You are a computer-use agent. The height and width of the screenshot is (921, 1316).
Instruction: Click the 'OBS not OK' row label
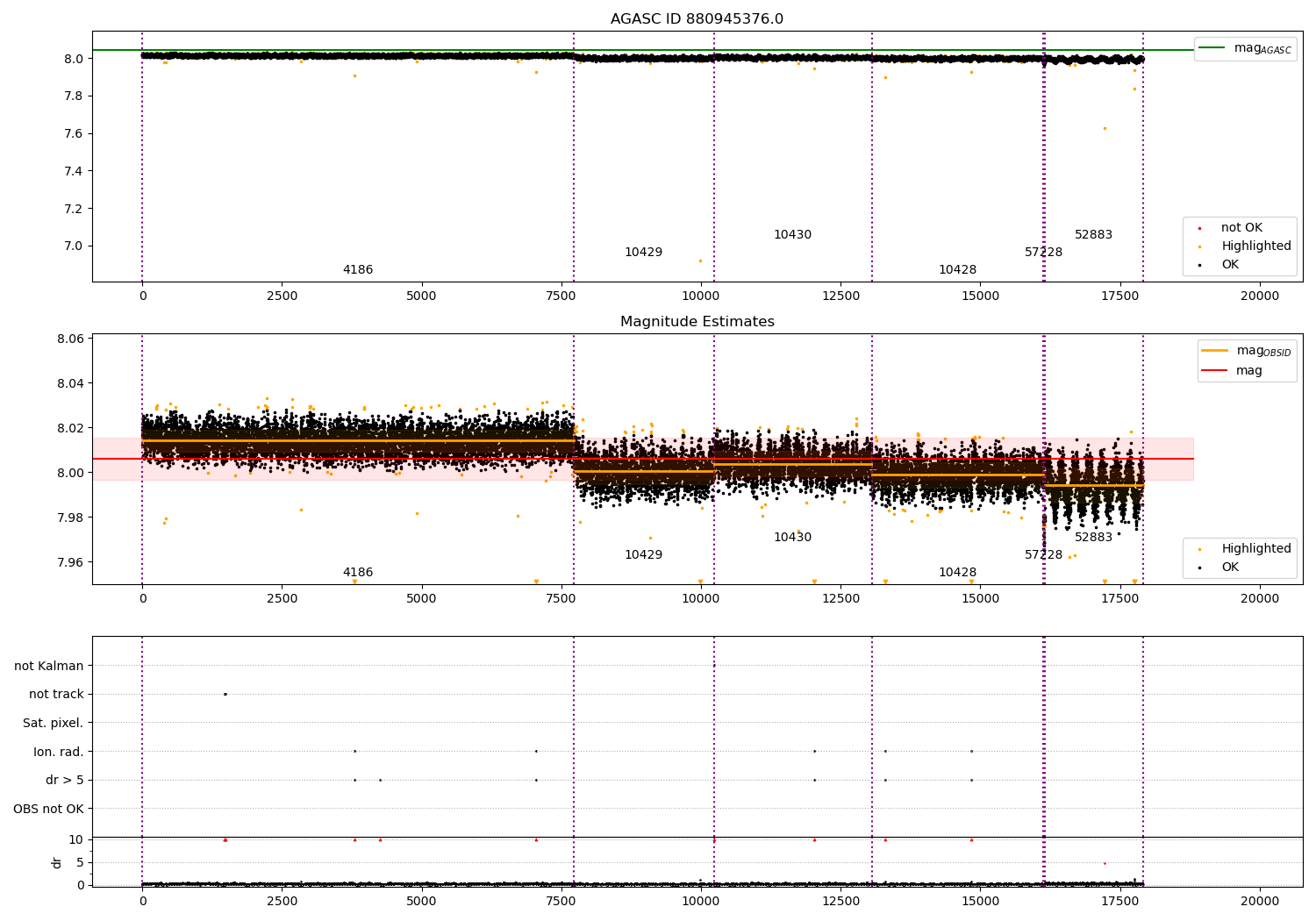48,810
